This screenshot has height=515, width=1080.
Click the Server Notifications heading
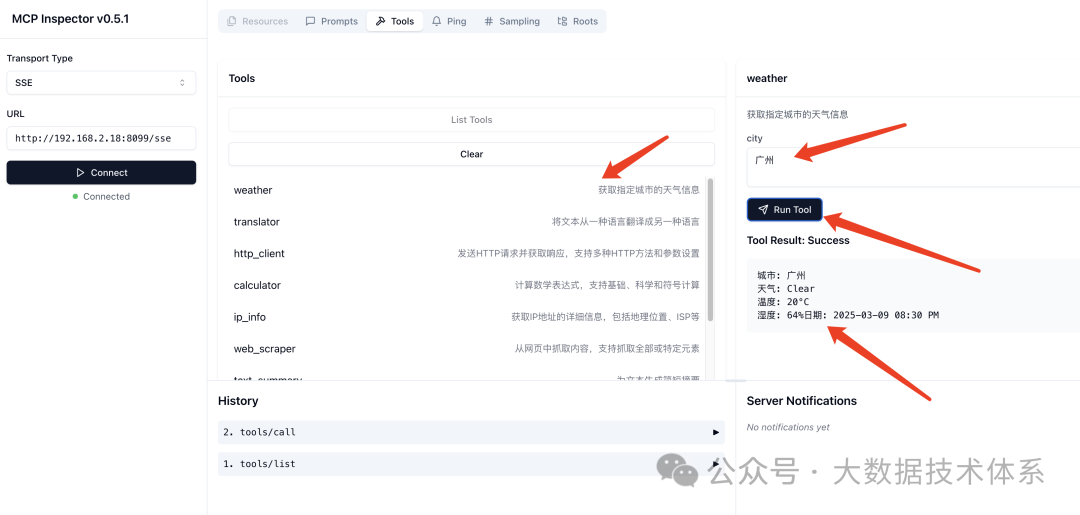pyautogui.click(x=802, y=401)
